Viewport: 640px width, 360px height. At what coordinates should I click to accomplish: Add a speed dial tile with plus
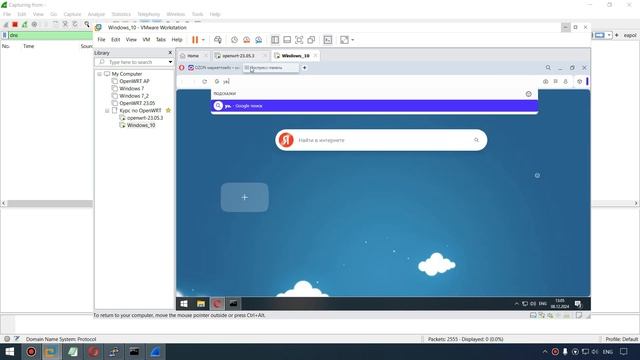(244, 198)
